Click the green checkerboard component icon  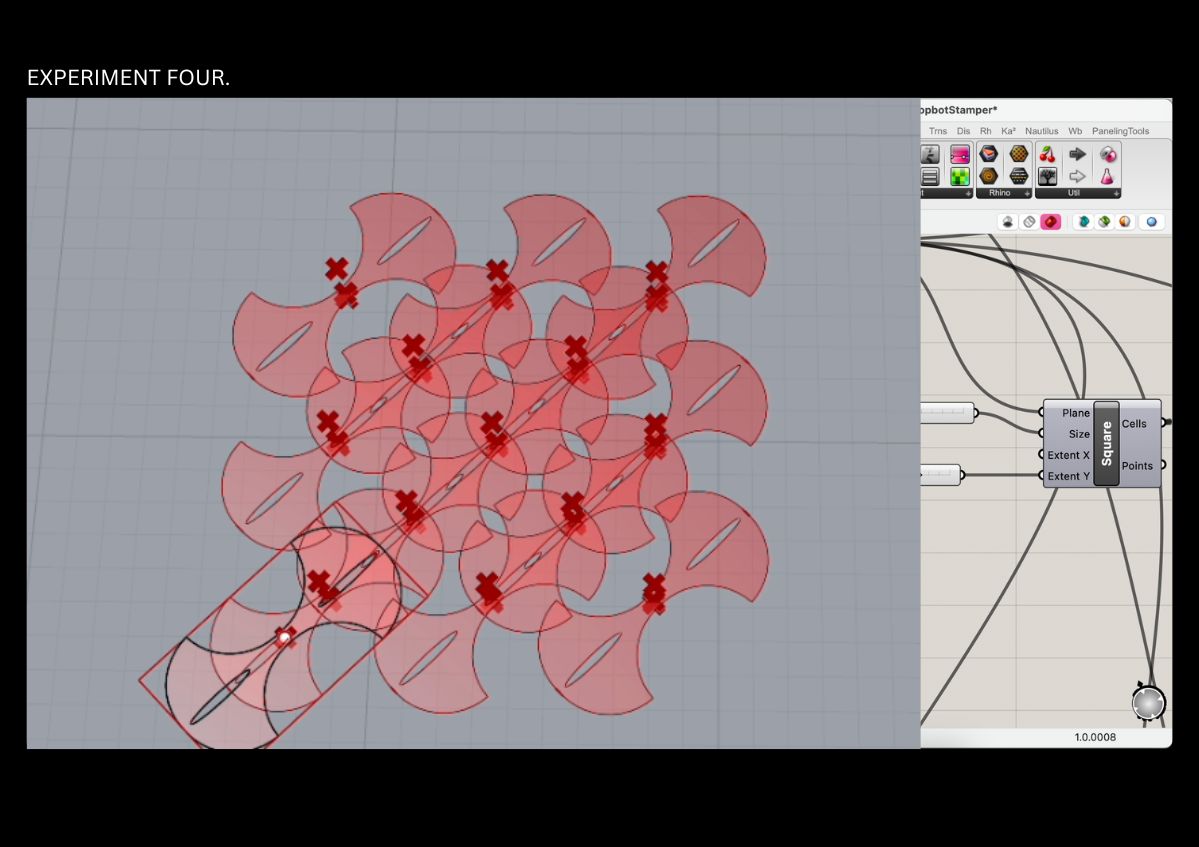960,177
